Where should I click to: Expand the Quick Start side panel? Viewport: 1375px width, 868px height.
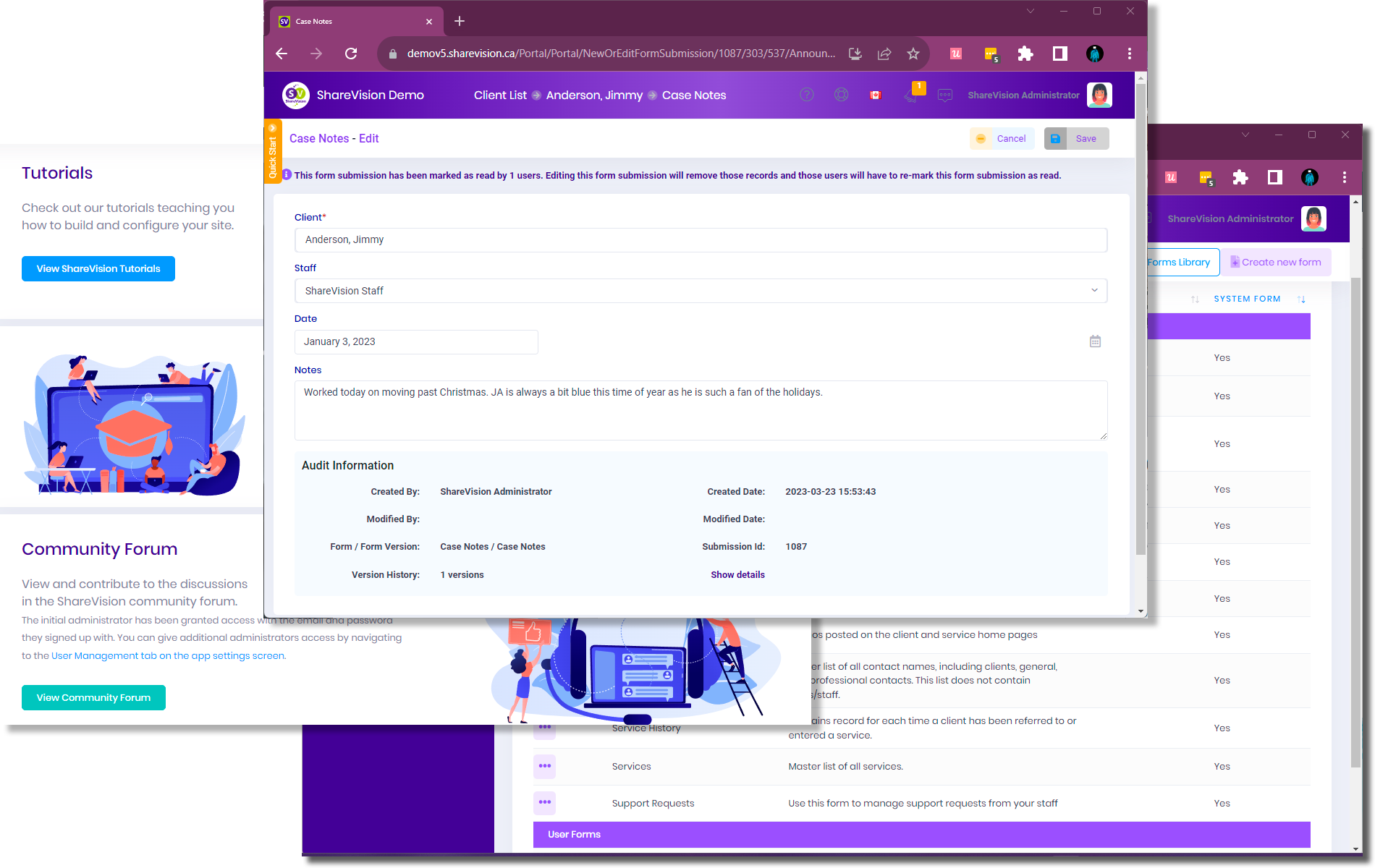click(272, 152)
